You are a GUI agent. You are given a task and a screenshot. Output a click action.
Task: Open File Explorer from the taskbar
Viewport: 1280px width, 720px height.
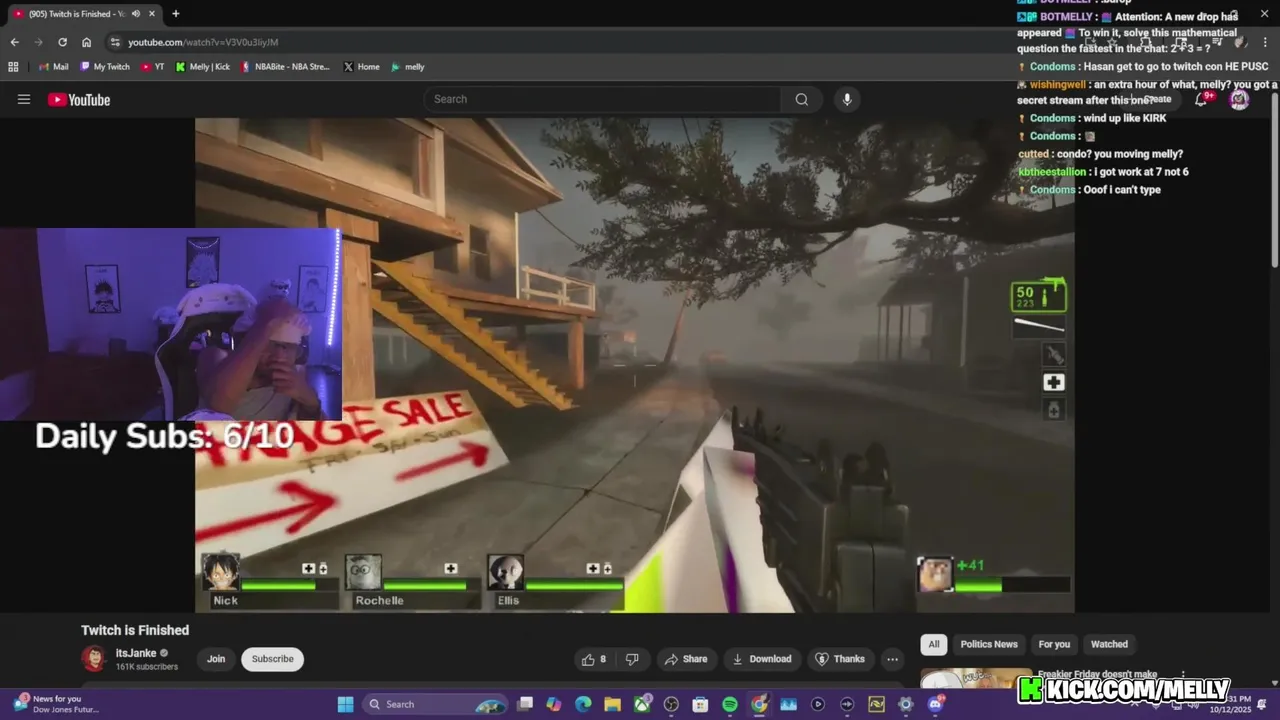[612, 704]
